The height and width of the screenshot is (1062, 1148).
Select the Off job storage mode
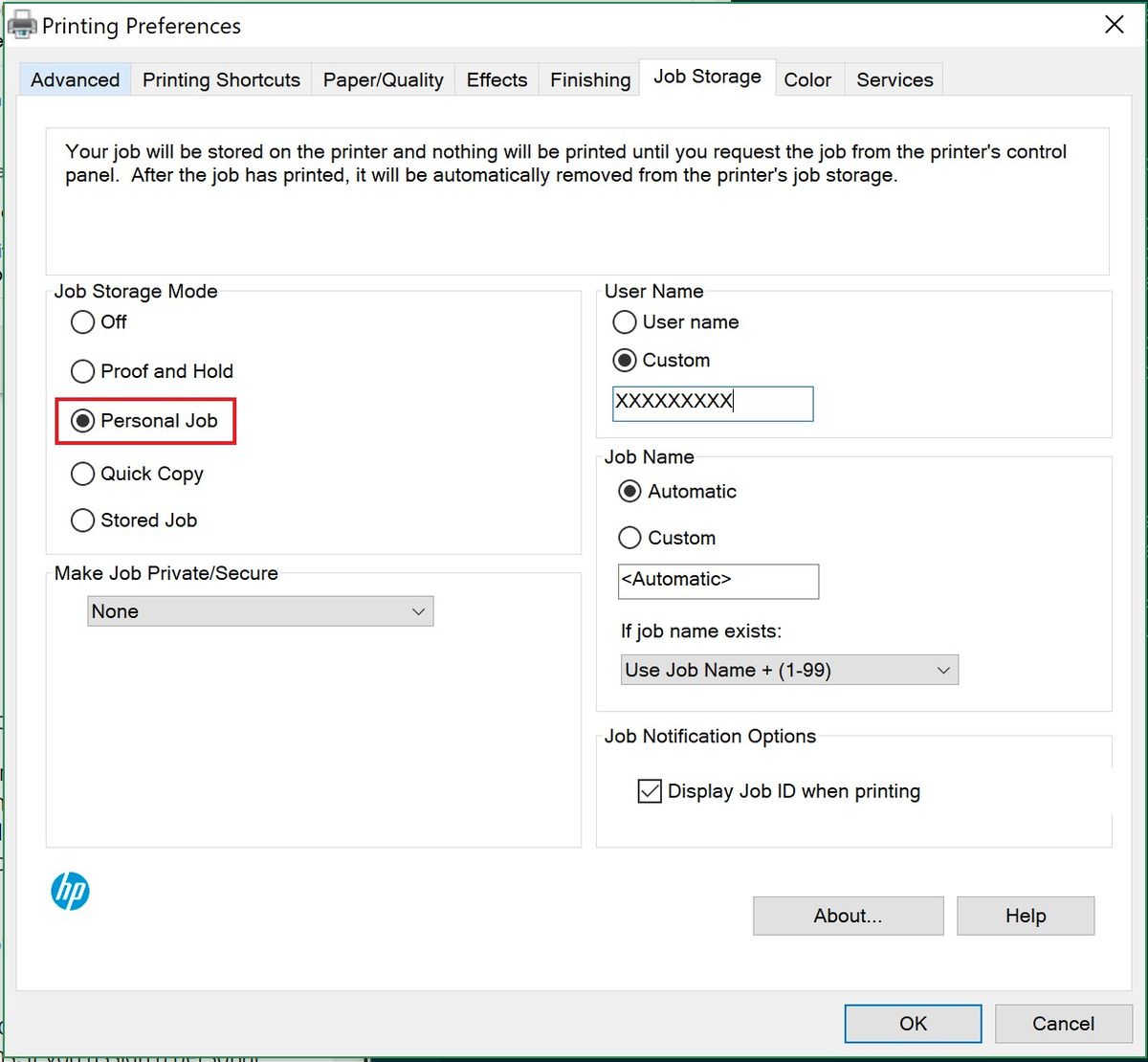[99, 322]
